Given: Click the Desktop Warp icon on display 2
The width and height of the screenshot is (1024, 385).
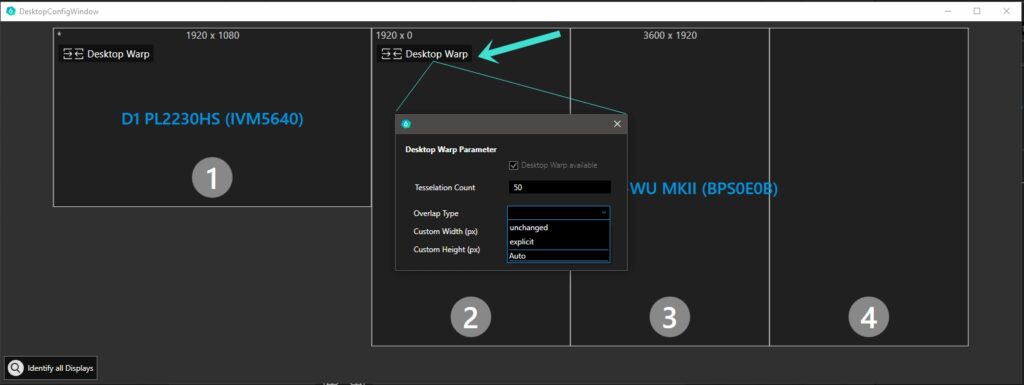Looking at the screenshot, I should click(x=391, y=54).
